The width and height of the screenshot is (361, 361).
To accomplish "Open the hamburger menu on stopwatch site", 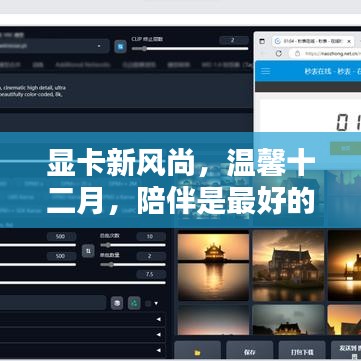I will (265, 71).
